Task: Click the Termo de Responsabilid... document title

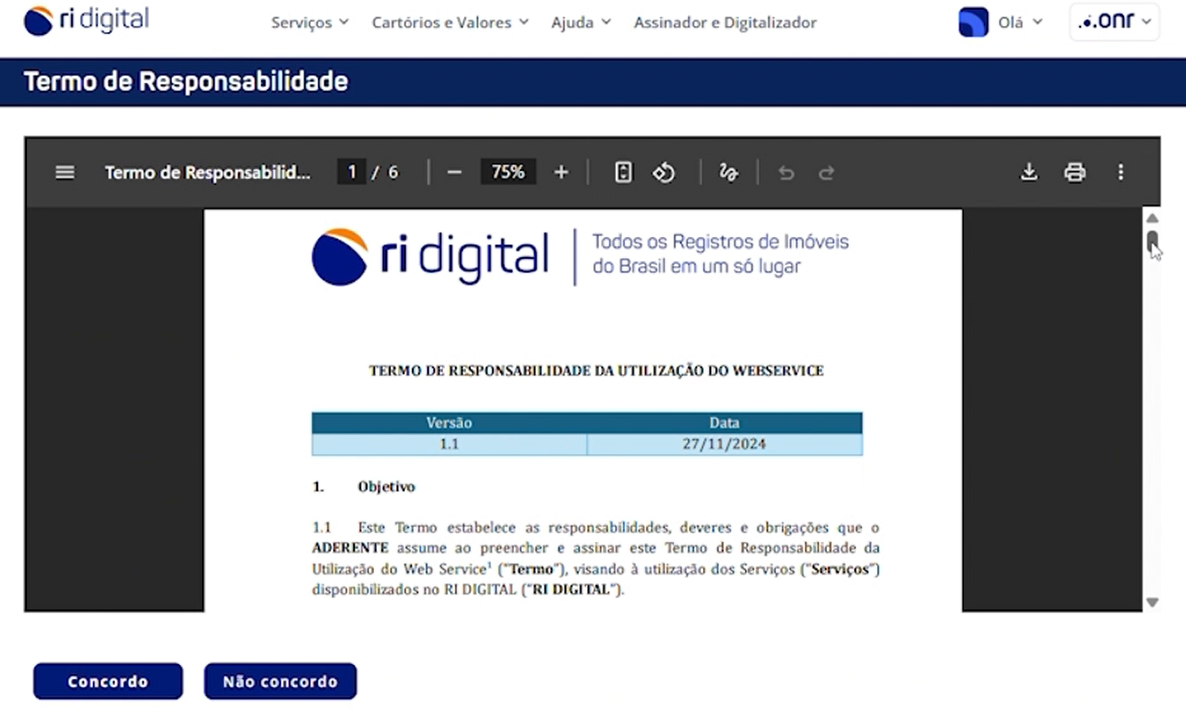Action: point(207,172)
